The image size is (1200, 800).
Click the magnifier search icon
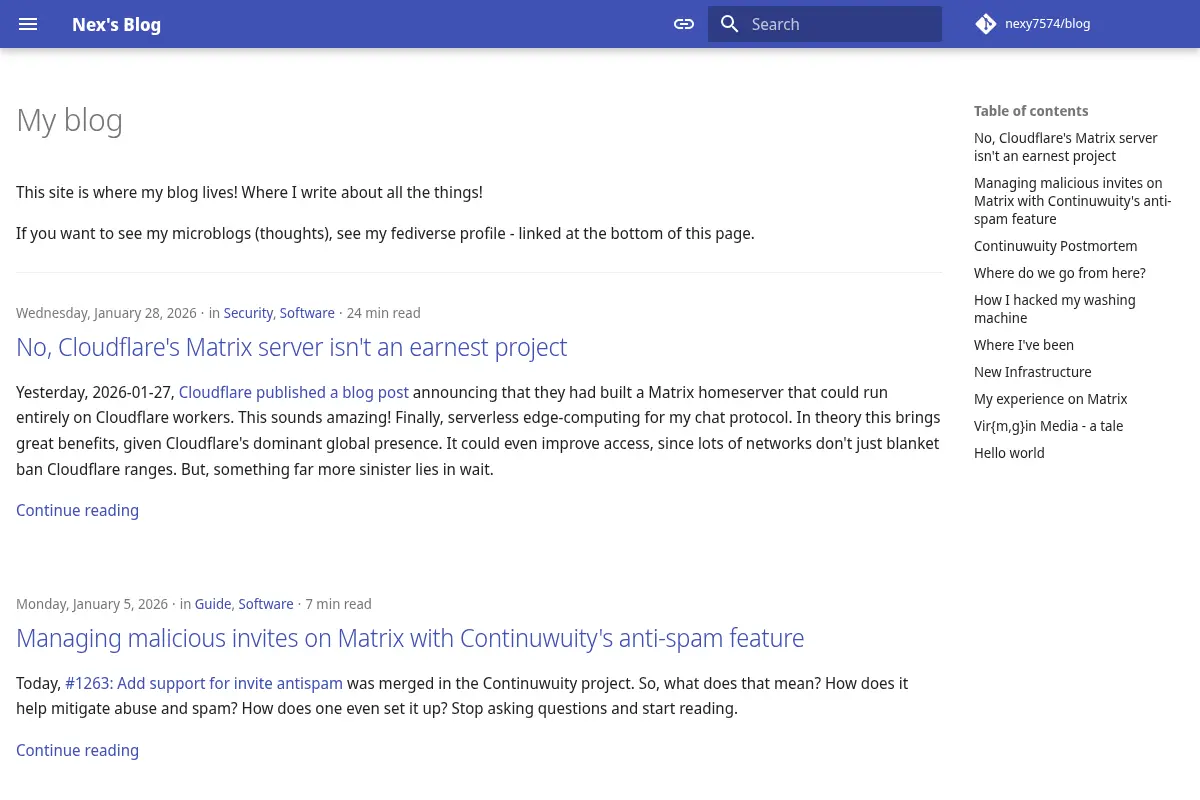click(x=730, y=24)
